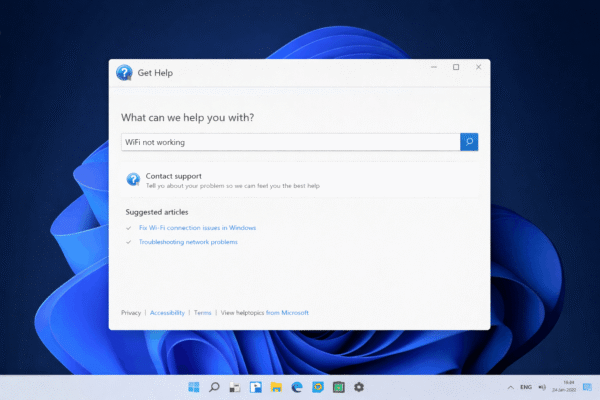Click the ENG language indicator
Viewport: 600px width, 400px height.
(526, 387)
